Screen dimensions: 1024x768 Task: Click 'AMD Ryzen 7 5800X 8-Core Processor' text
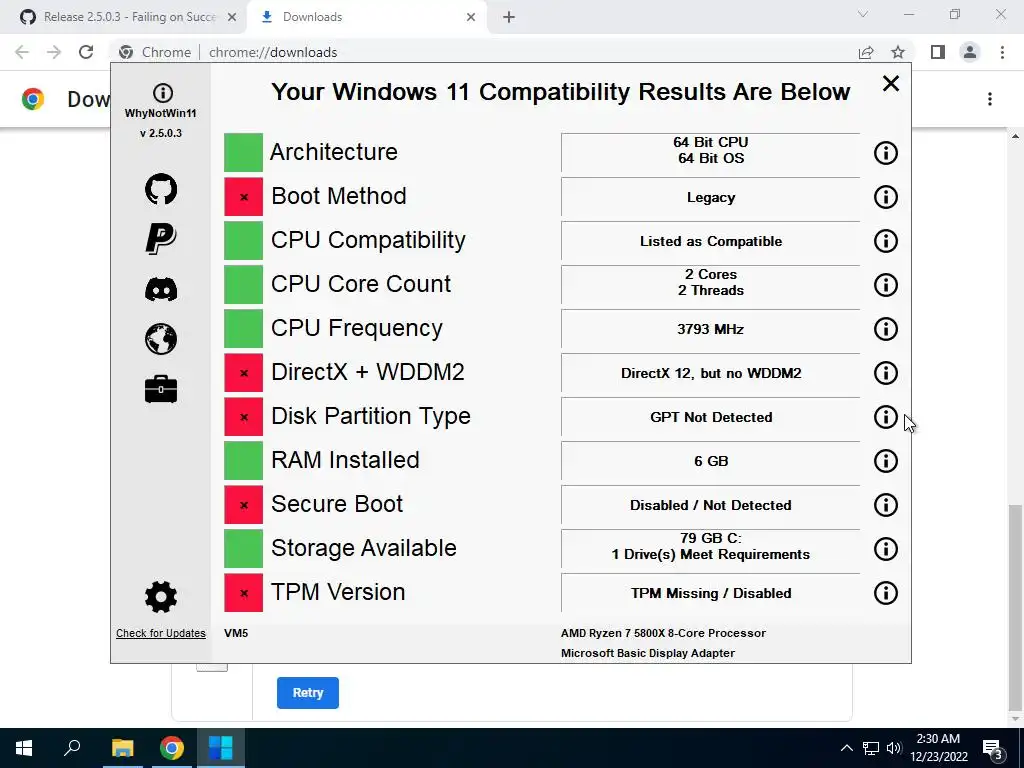pyautogui.click(x=663, y=633)
